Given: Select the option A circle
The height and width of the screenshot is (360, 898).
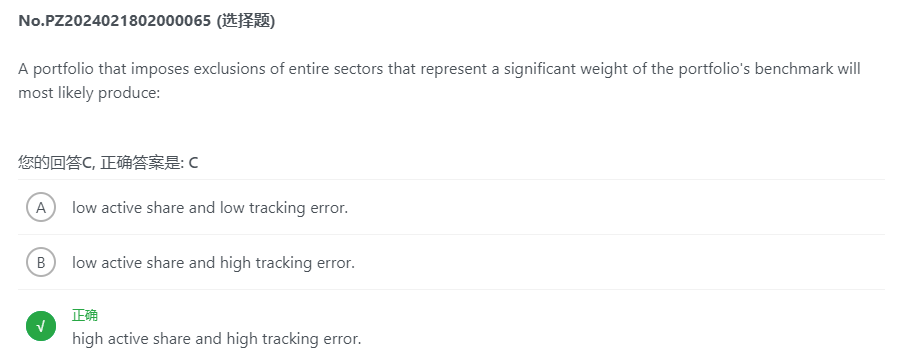Looking at the screenshot, I should click(41, 207).
